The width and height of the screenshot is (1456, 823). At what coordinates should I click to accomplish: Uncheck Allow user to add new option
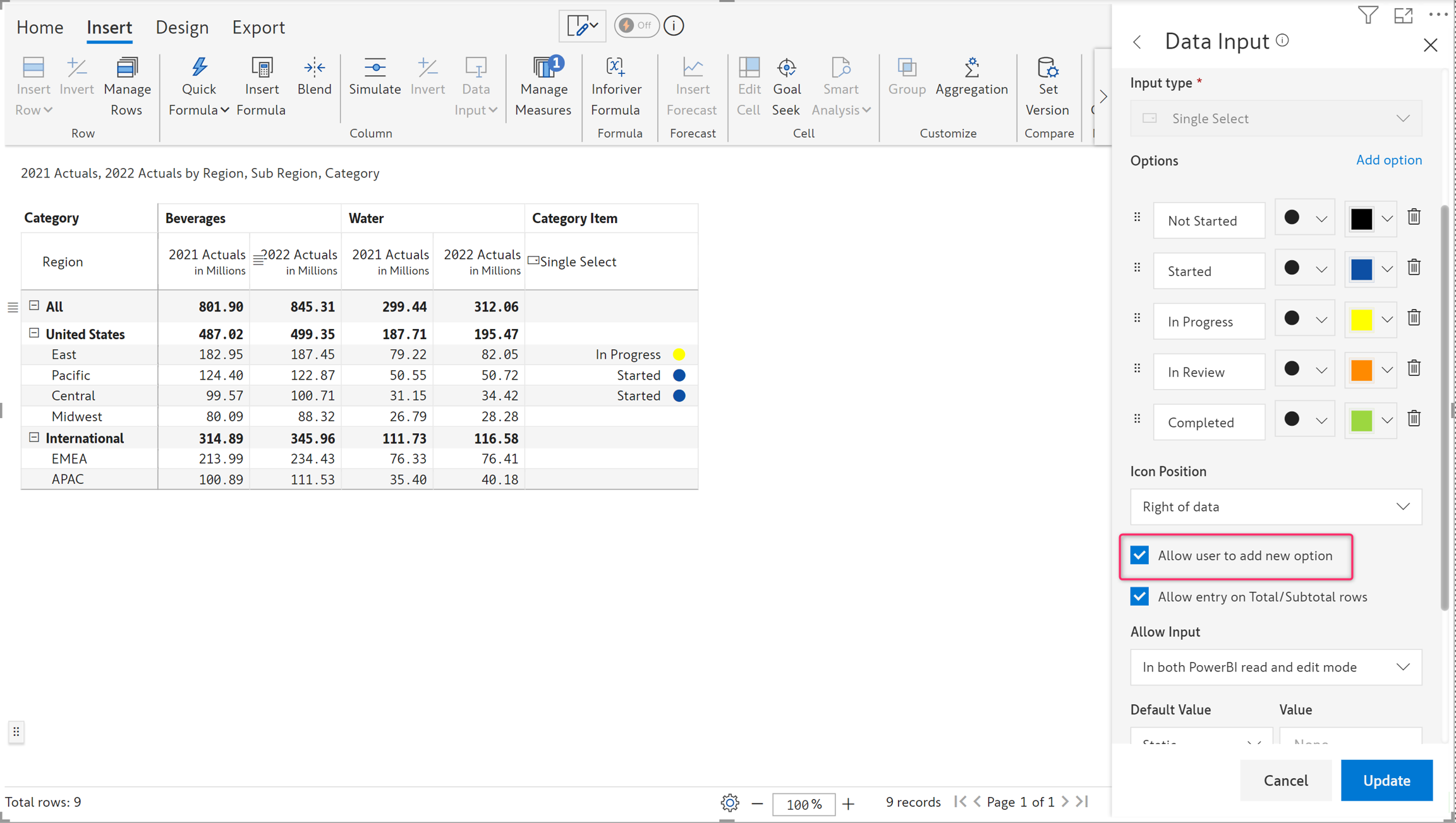[x=1139, y=555]
